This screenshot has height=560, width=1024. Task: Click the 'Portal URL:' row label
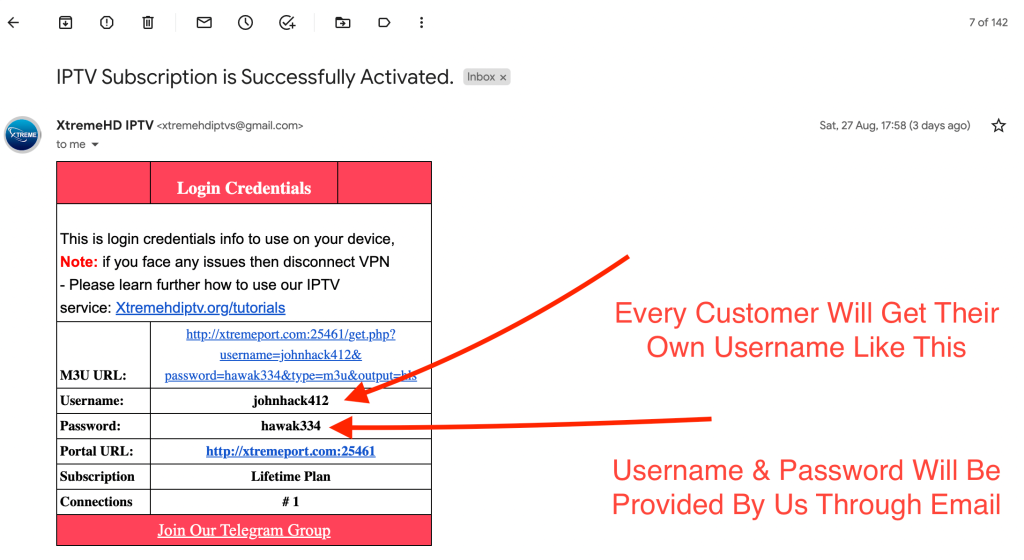tap(96, 451)
